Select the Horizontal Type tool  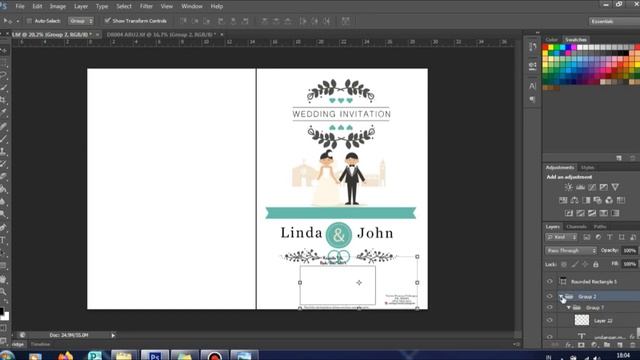[x=3, y=240]
